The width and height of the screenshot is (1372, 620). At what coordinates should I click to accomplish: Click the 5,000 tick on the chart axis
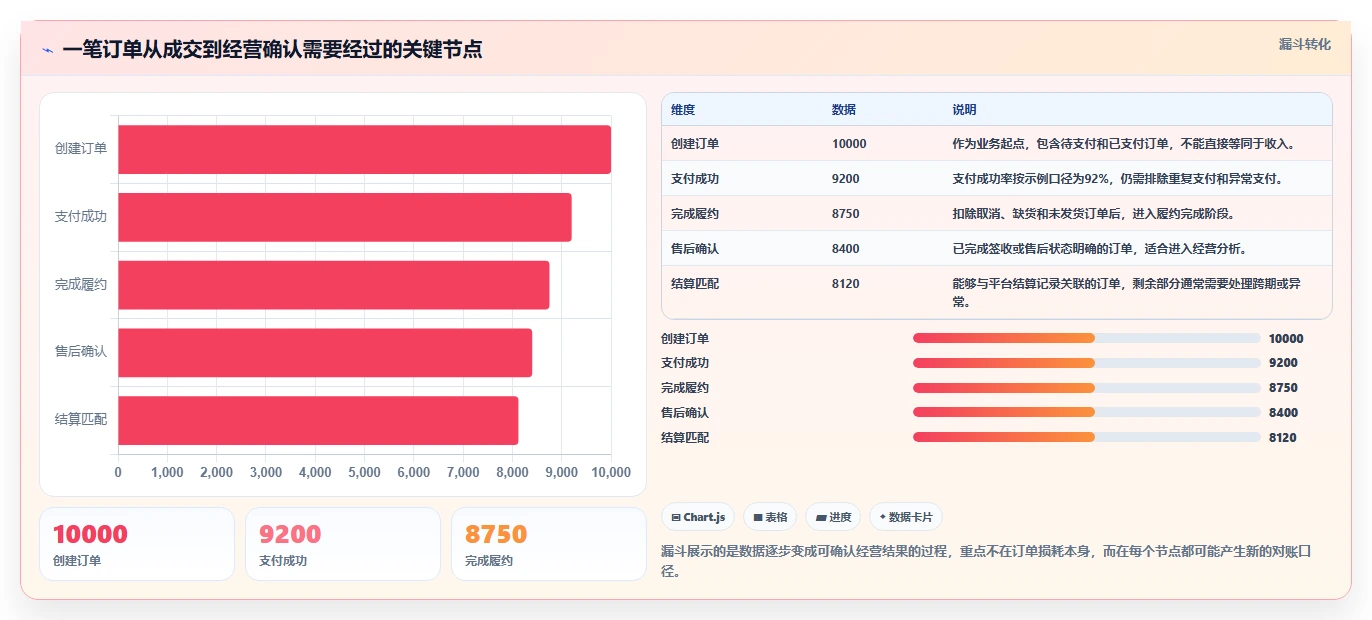(364, 473)
